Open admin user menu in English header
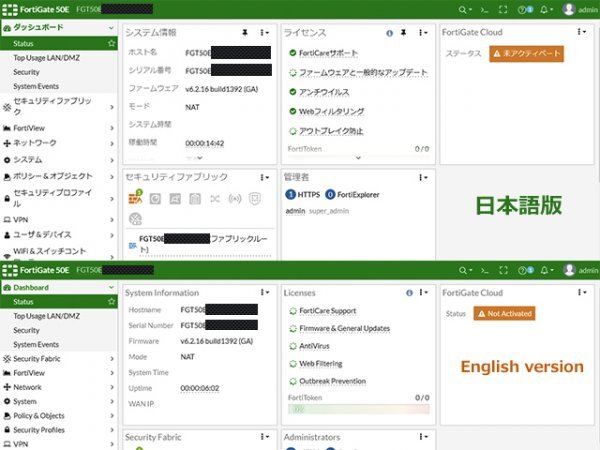600x450 pixels. coord(580,270)
